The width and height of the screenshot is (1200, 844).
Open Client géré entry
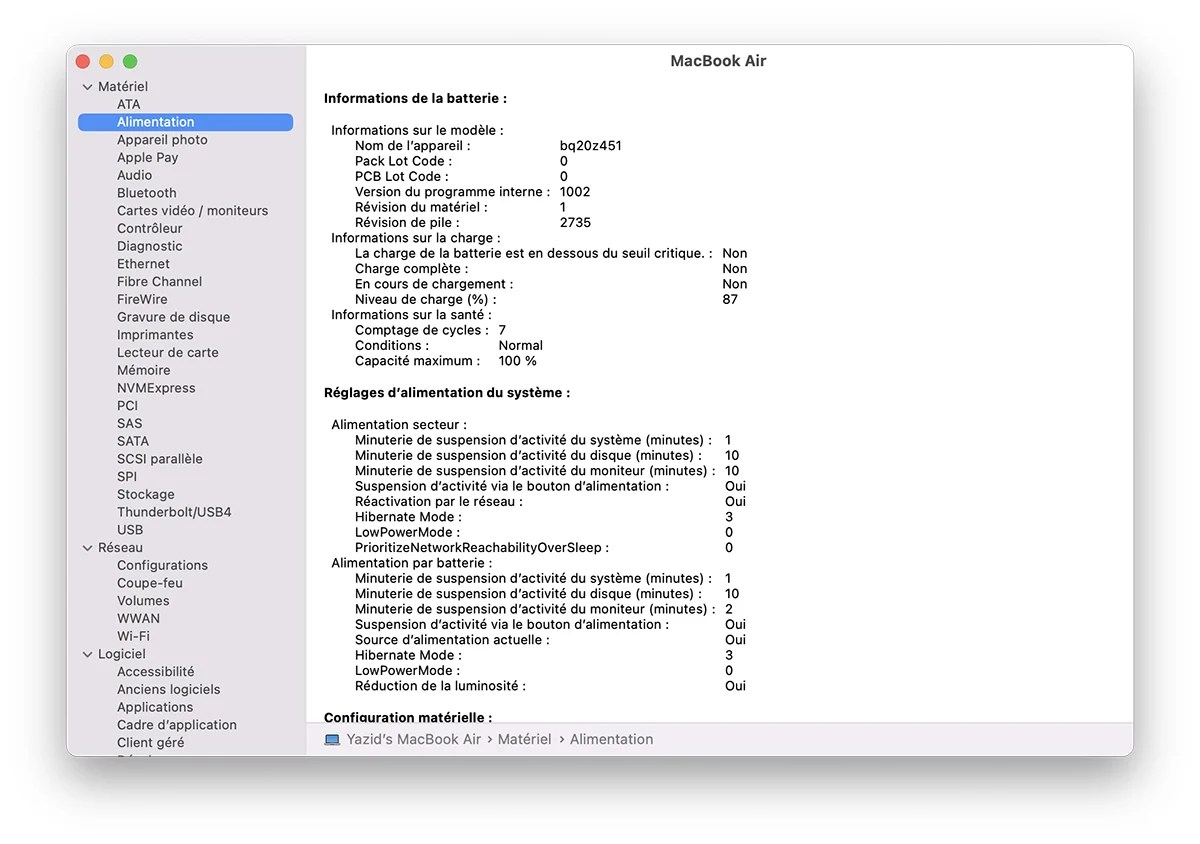coord(151,743)
